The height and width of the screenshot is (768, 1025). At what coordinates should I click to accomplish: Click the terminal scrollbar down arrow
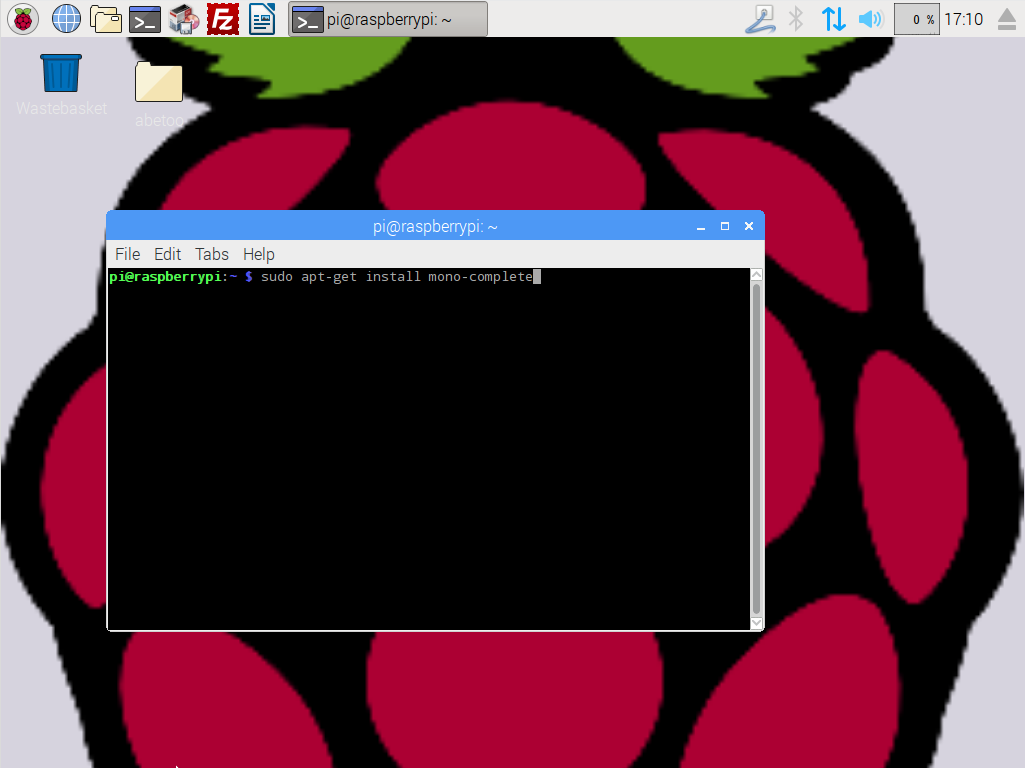coord(756,623)
